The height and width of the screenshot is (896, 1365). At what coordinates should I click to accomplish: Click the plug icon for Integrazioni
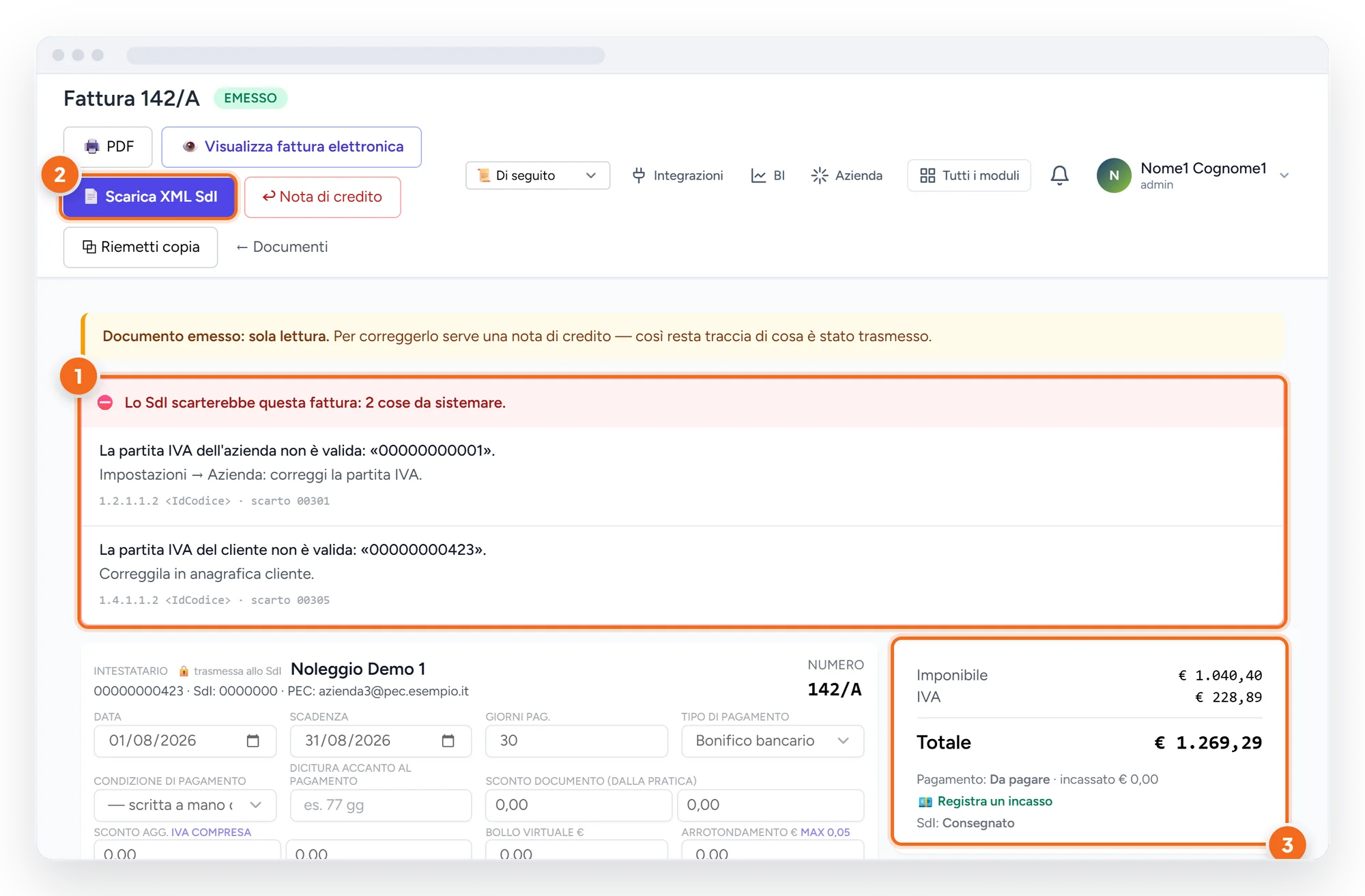tap(639, 175)
